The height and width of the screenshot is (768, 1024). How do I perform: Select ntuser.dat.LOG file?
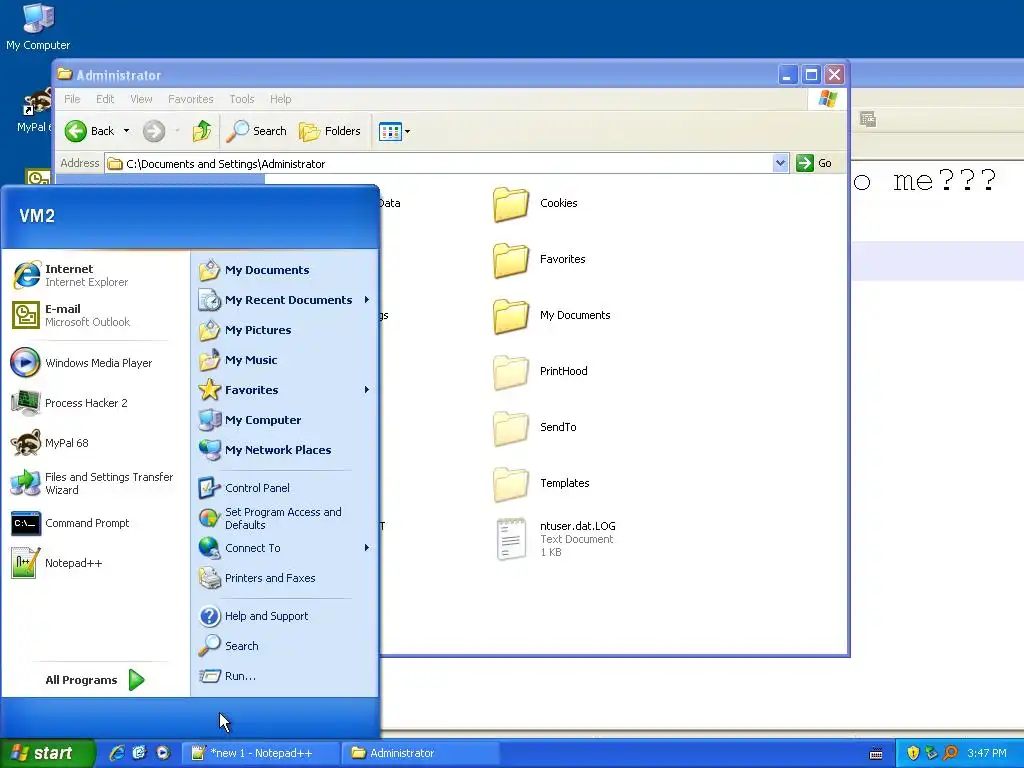(555, 539)
